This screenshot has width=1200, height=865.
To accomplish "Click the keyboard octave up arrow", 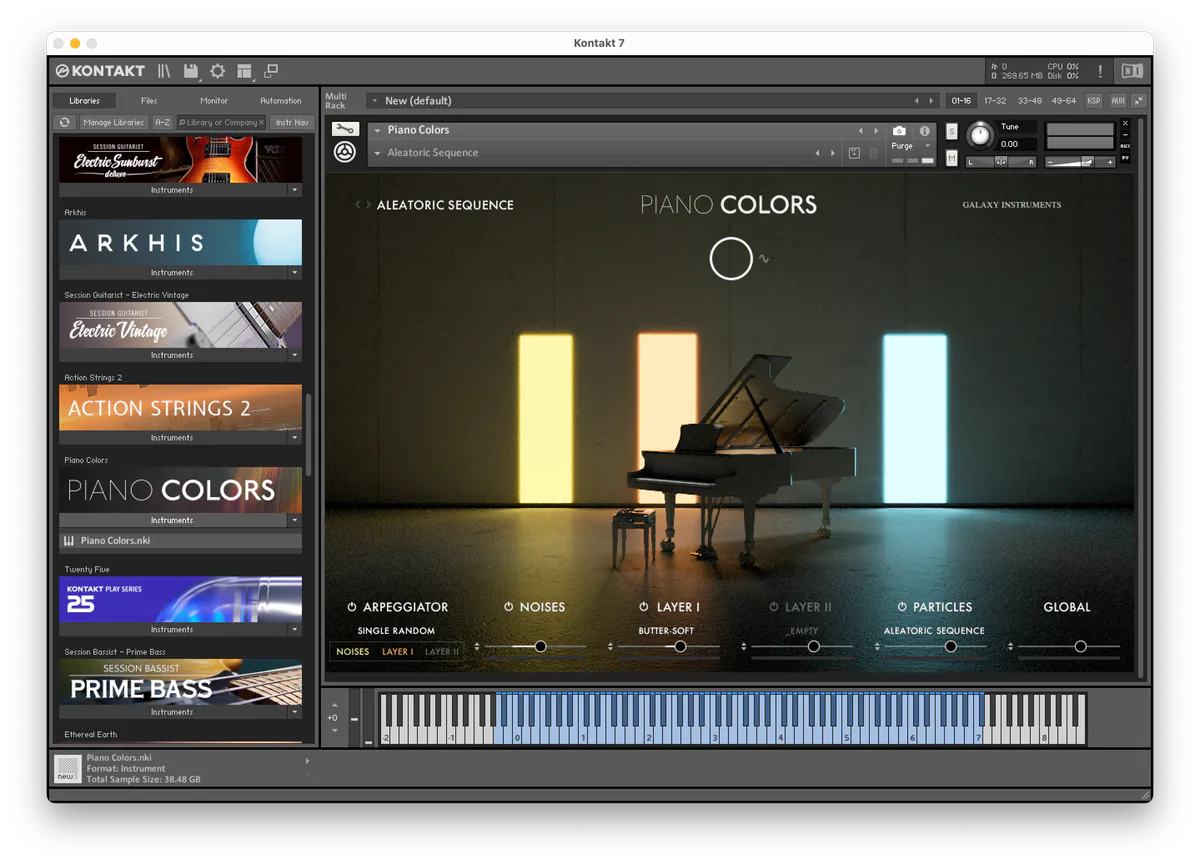I will (x=335, y=705).
